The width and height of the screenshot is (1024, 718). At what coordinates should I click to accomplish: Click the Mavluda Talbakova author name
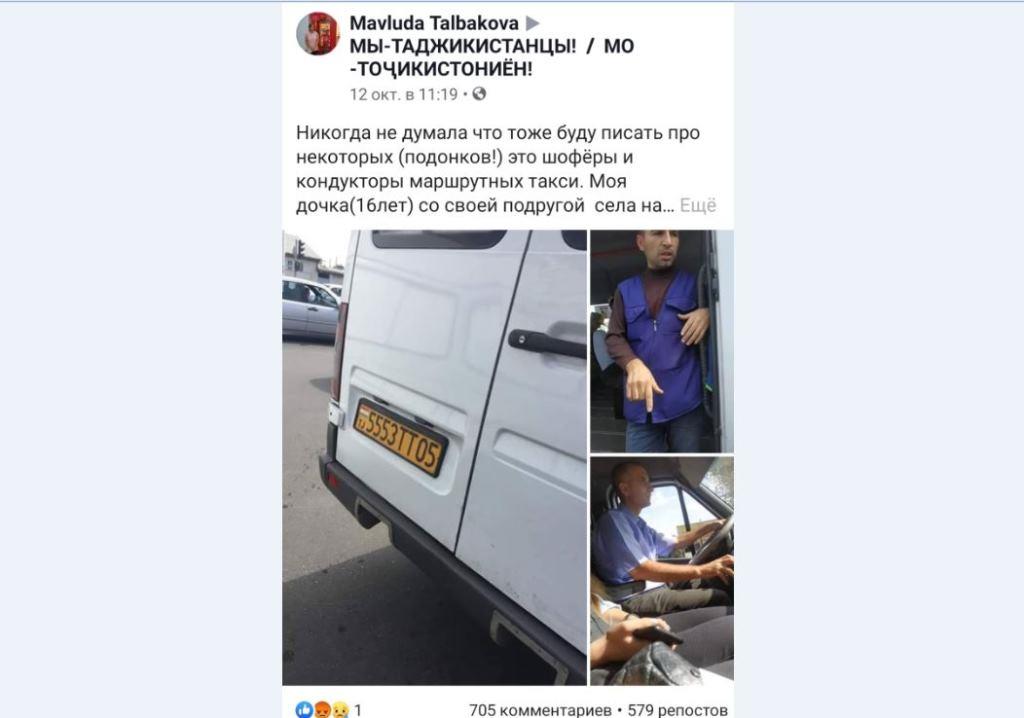434,23
